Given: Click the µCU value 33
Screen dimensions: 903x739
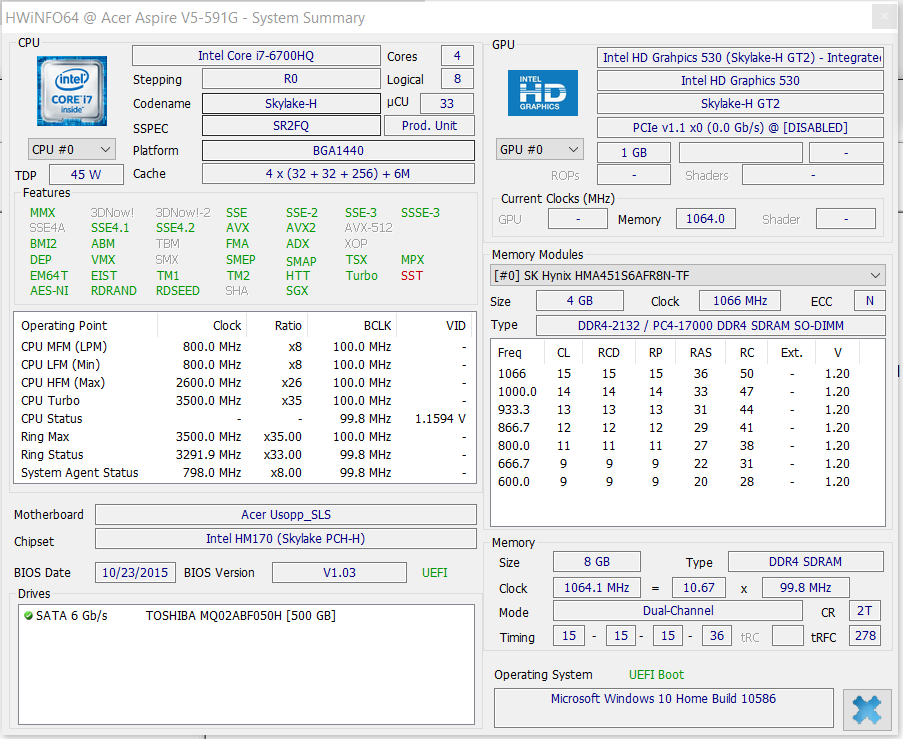Looking at the screenshot, I should [x=447, y=104].
